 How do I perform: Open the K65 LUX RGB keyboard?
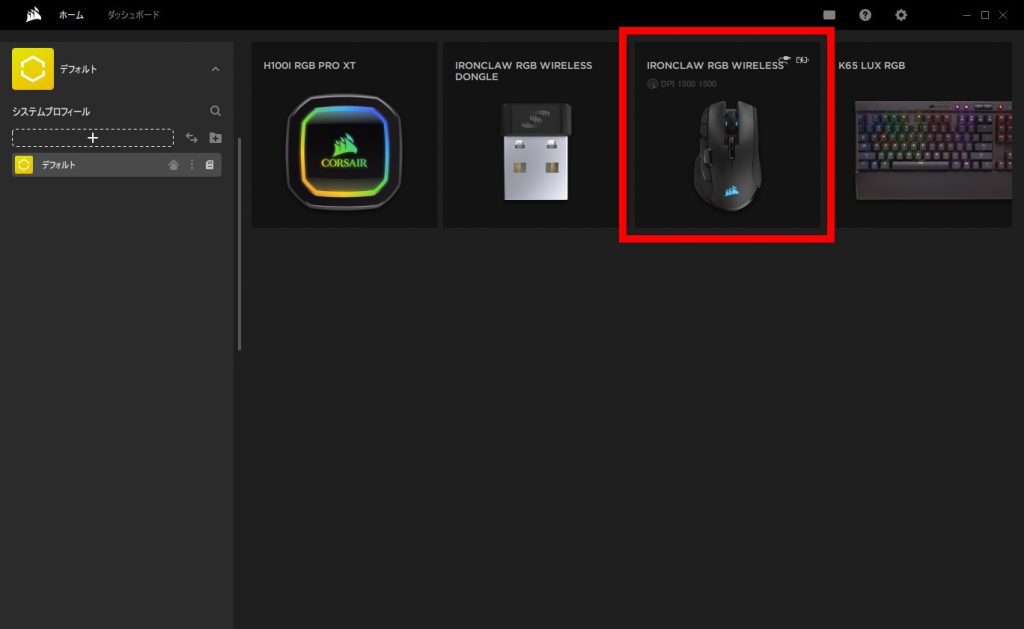pos(925,135)
